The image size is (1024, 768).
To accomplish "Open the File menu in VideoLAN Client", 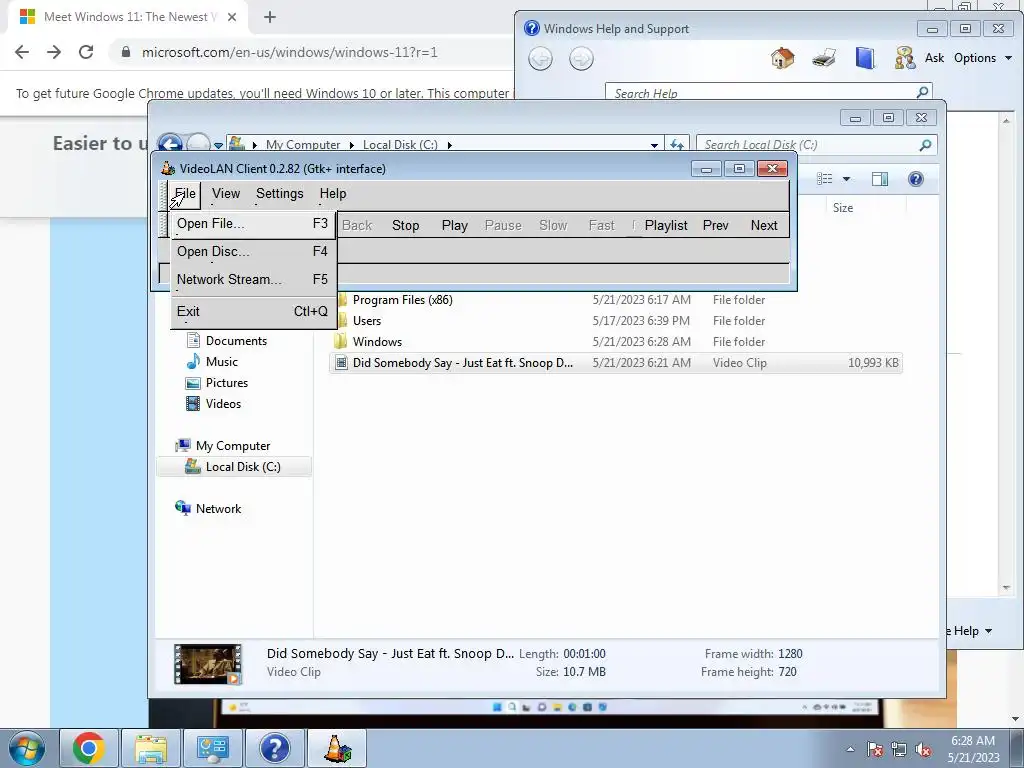I will pyautogui.click(x=185, y=194).
